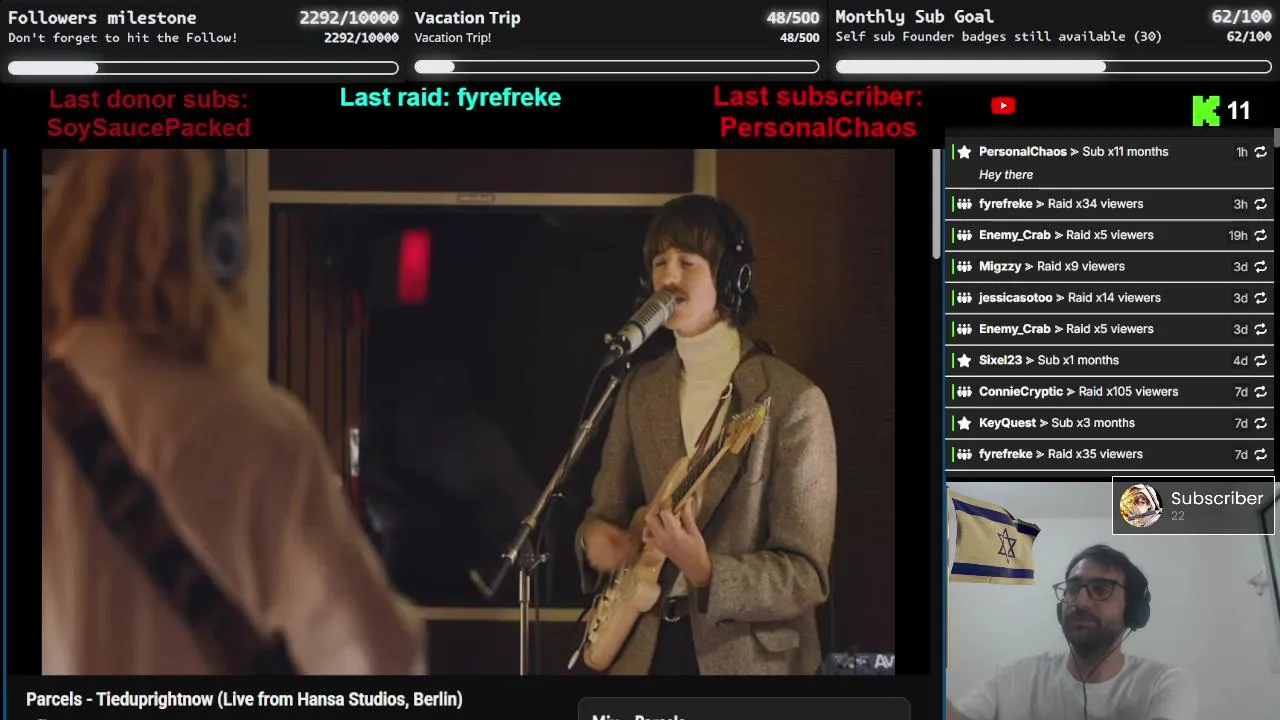Click the Sixel23 username in the feed
1280x720 pixels.
point(1001,360)
